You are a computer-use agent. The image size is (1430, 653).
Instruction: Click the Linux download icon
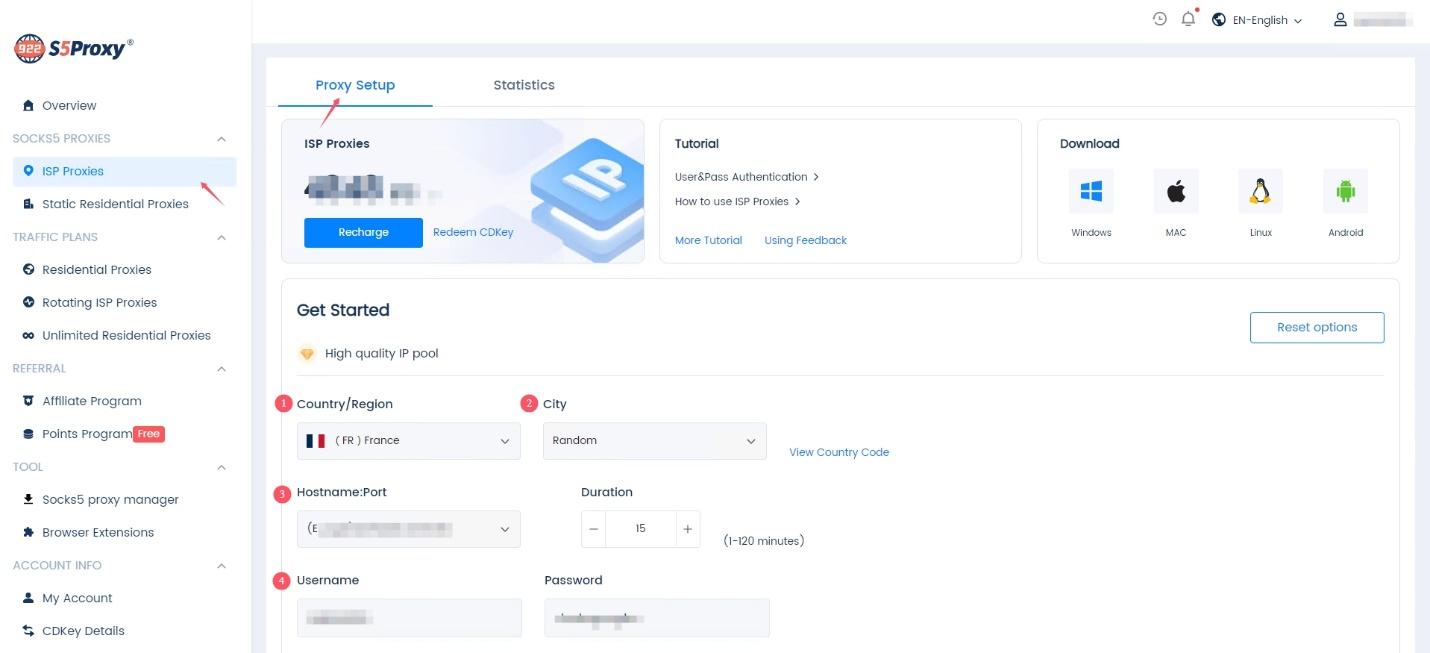click(x=1260, y=191)
